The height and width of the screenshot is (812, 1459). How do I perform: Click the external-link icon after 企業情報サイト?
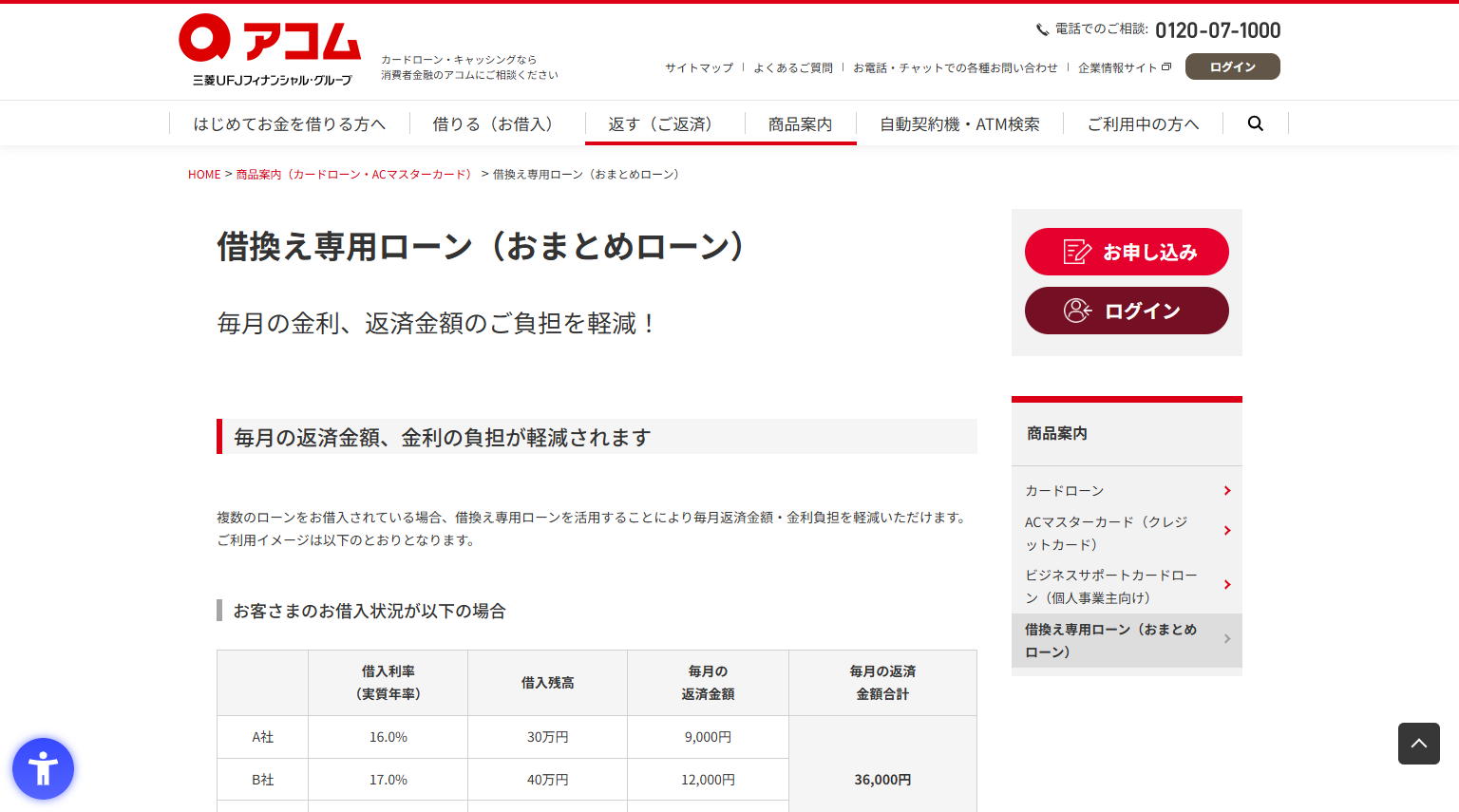pyautogui.click(x=1166, y=67)
